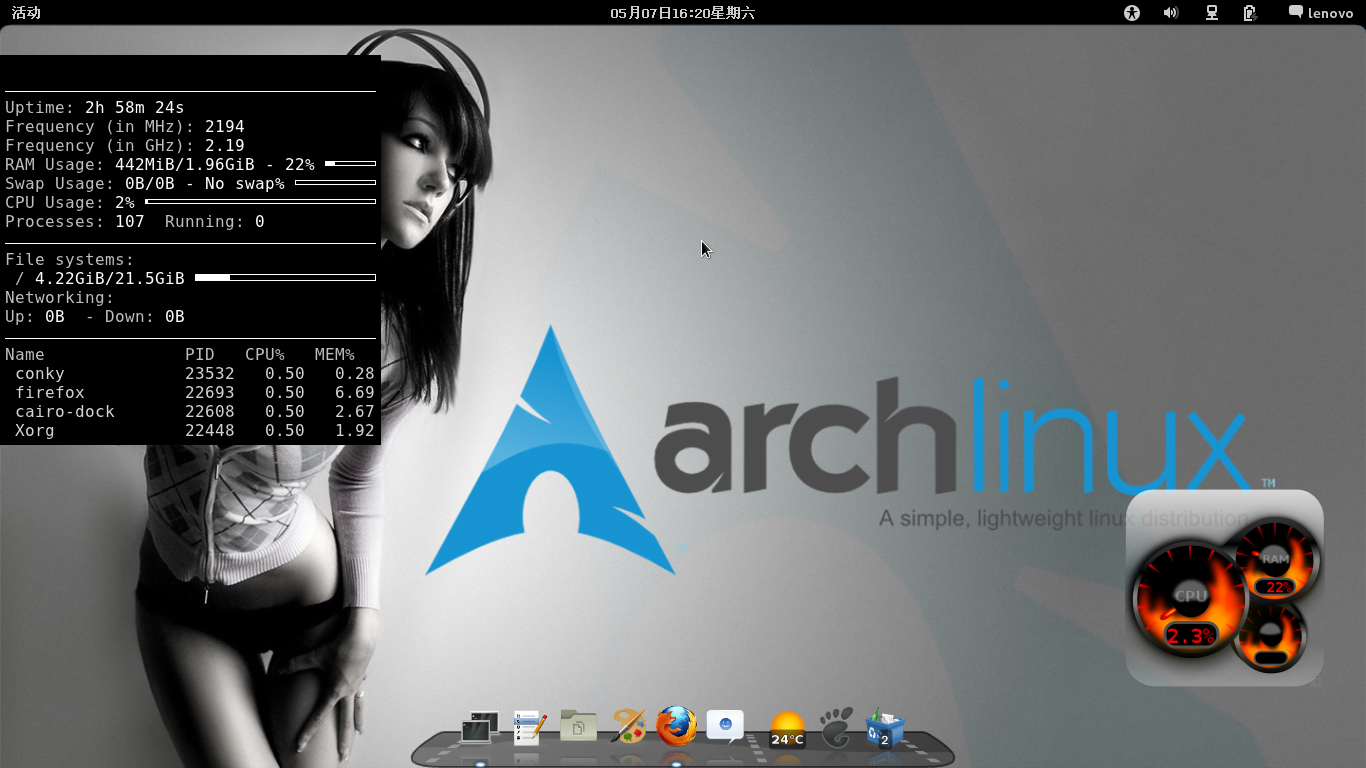Click the Running: 0 text
This screenshot has width=1366, height=768.
215,222
